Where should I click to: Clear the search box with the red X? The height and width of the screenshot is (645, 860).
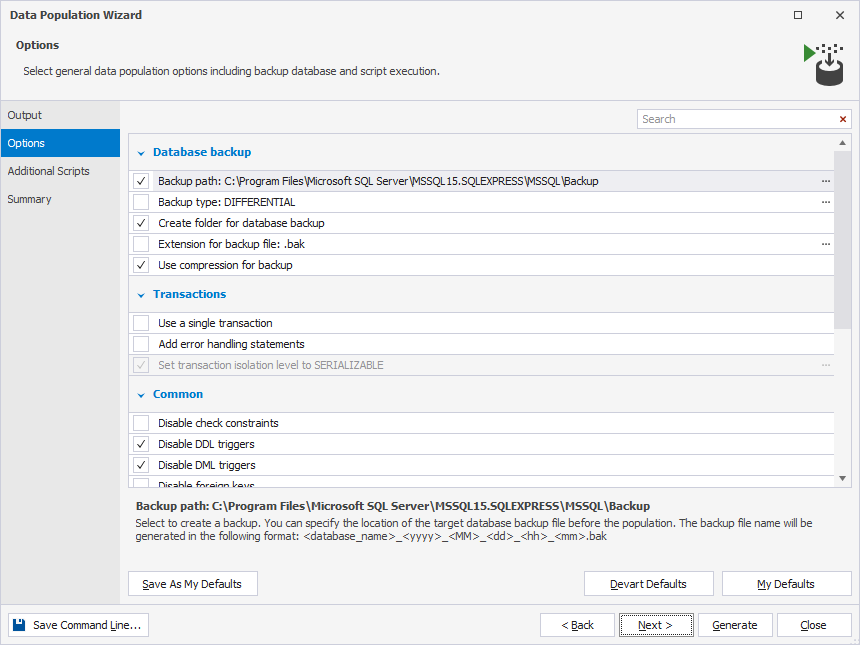point(842,119)
